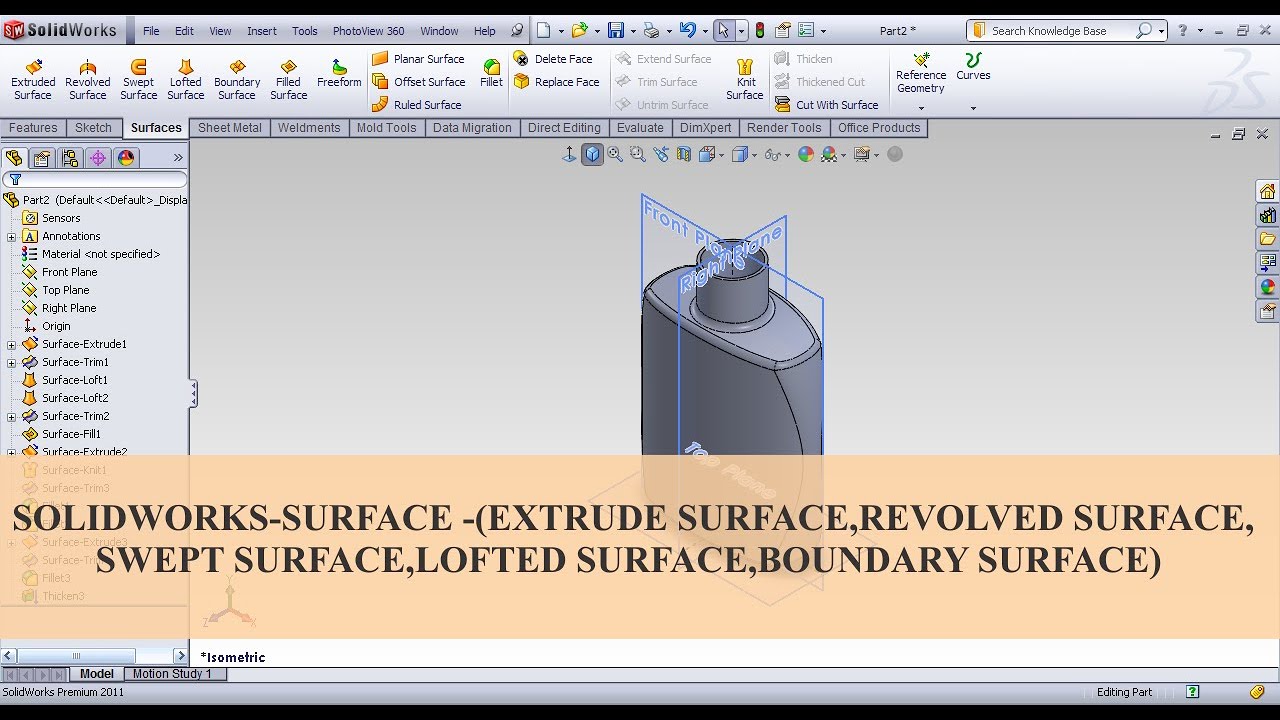1280x720 pixels.
Task: Select the Revolved Surface tool
Action: [x=88, y=79]
